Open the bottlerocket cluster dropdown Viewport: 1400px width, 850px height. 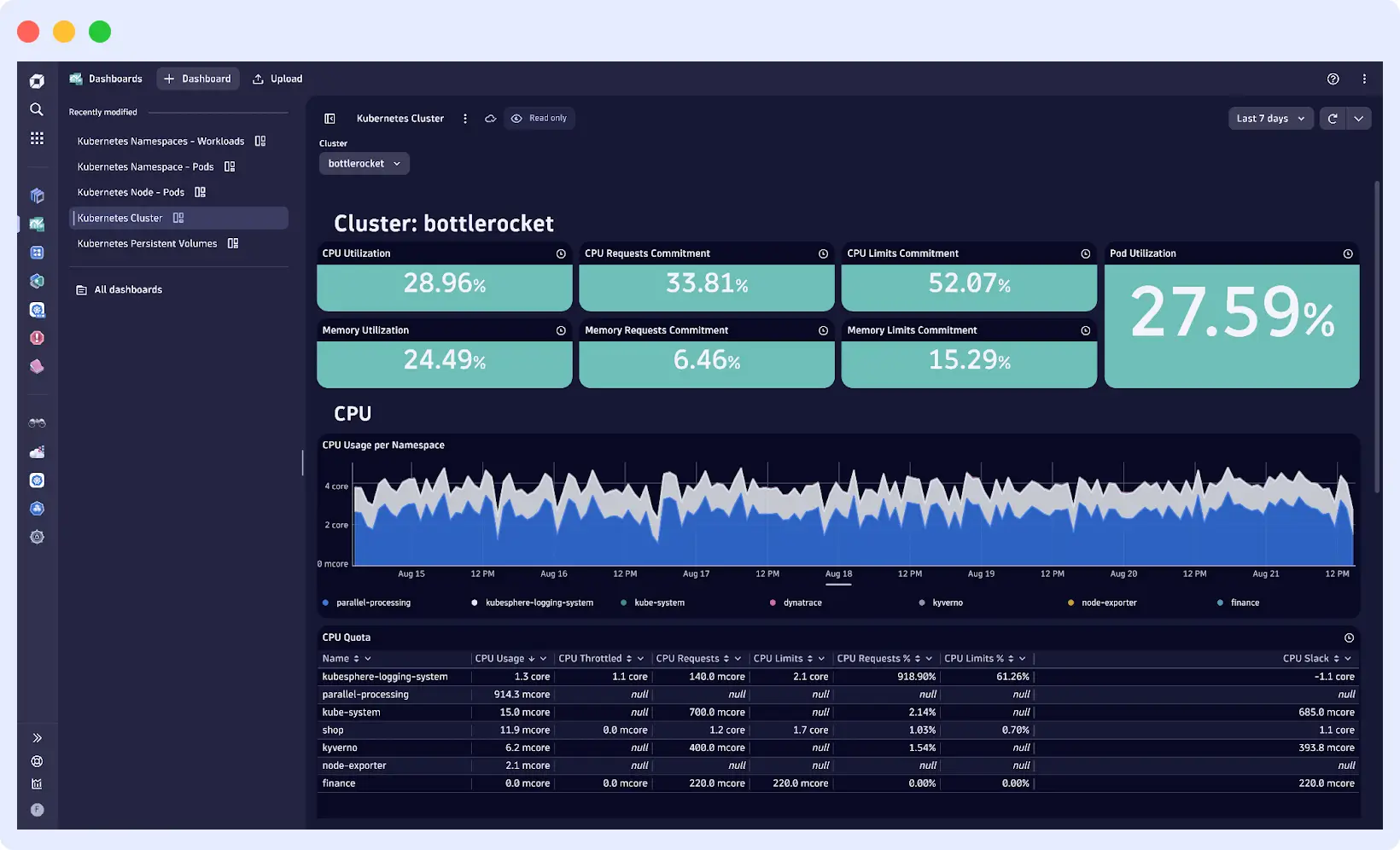(x=364, y=163)
